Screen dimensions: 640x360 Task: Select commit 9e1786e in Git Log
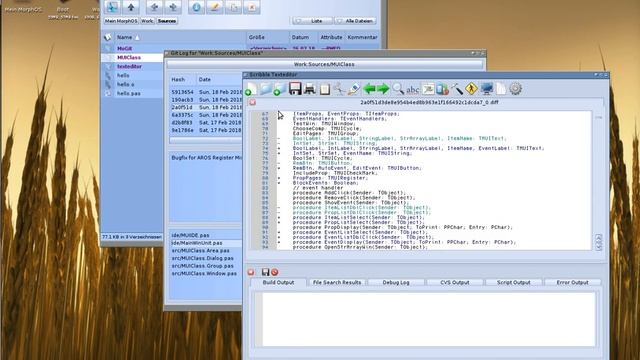click(206, 130)
